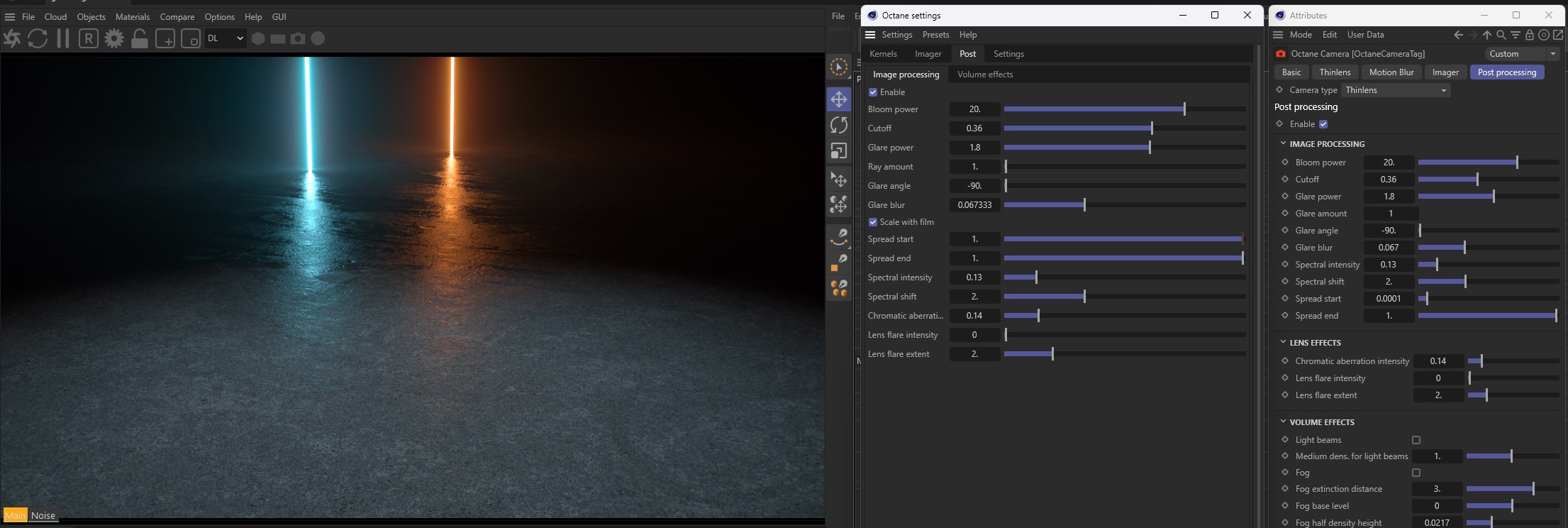Open the Attributes hamburger menu
This screenshot has height=528, width=1568.
pos(1278,35)
